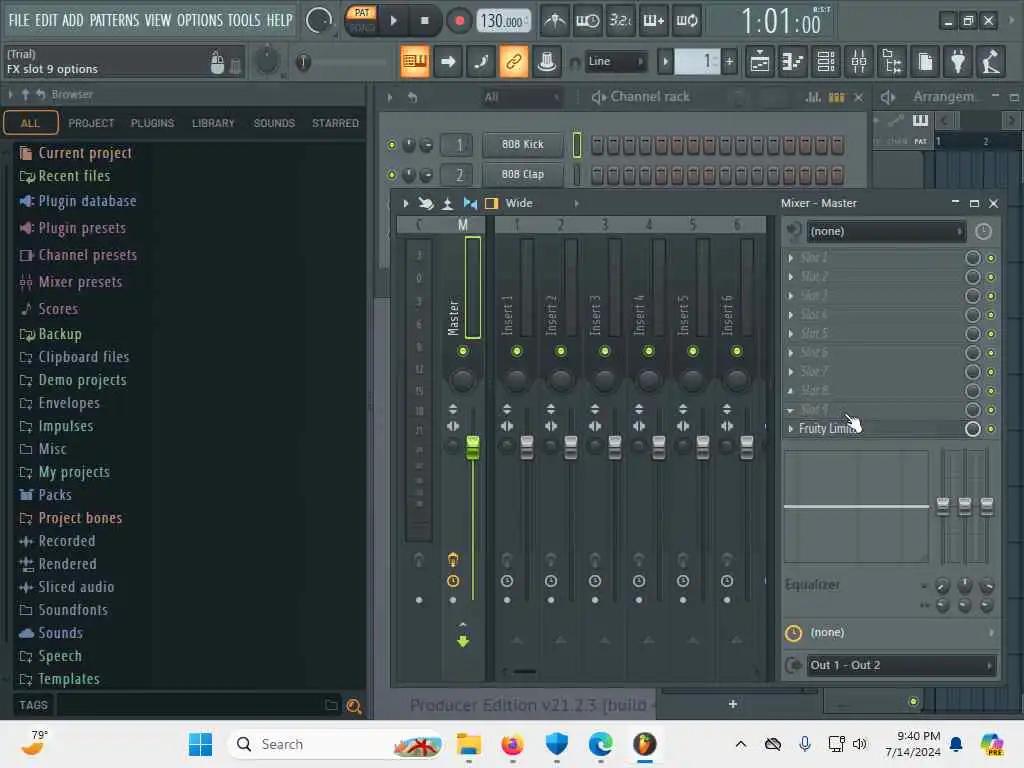Expand Slot 1 effect menu arrow
The height and width of the screenshot is (768, 1024).
pos(791,258)
